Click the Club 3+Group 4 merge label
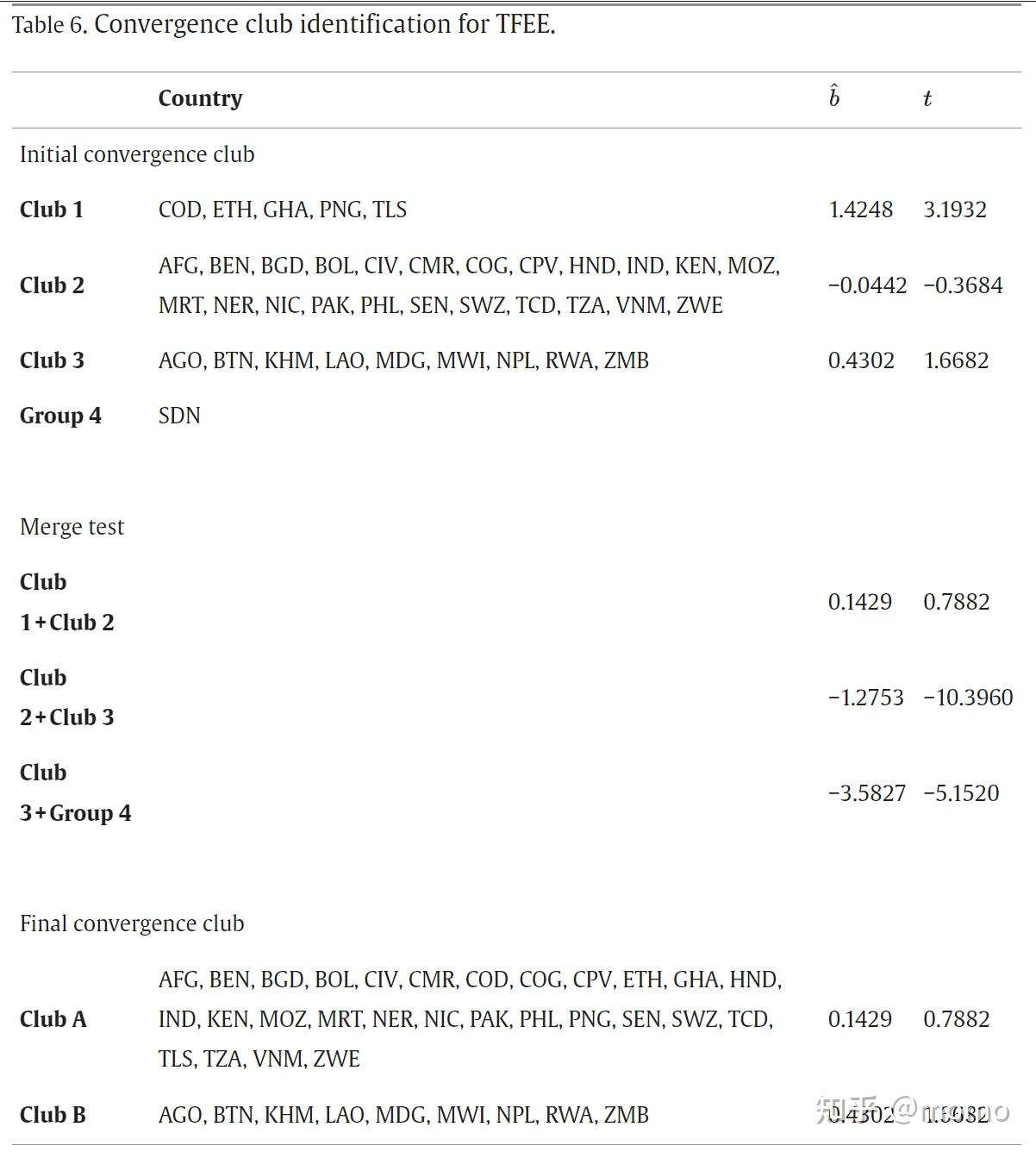 coord(75,792)
